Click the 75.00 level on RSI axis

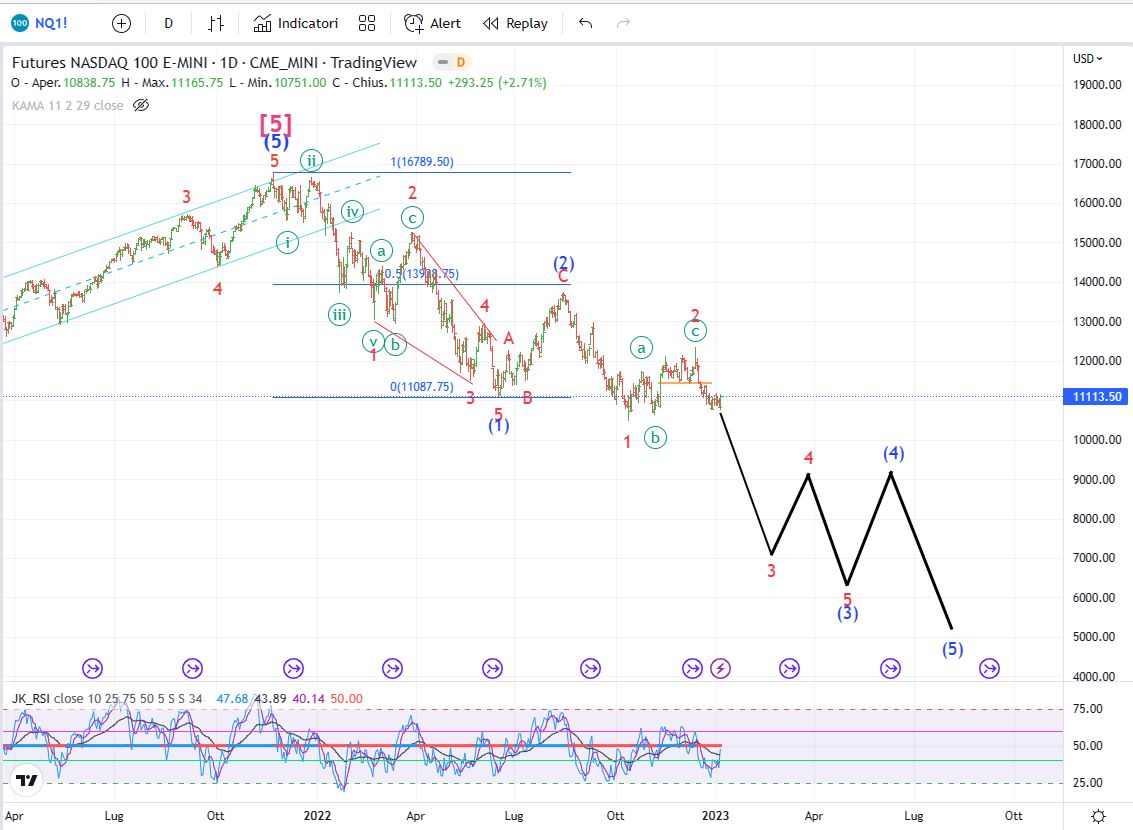coord(1087,709)
